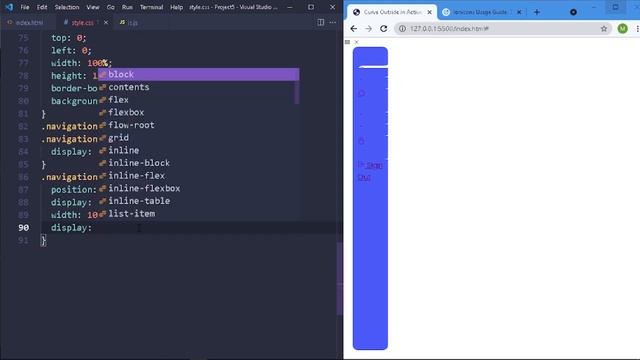Bookmark this page with the star icon
Viewport: 640px width, 360px height.
[604, 29]
